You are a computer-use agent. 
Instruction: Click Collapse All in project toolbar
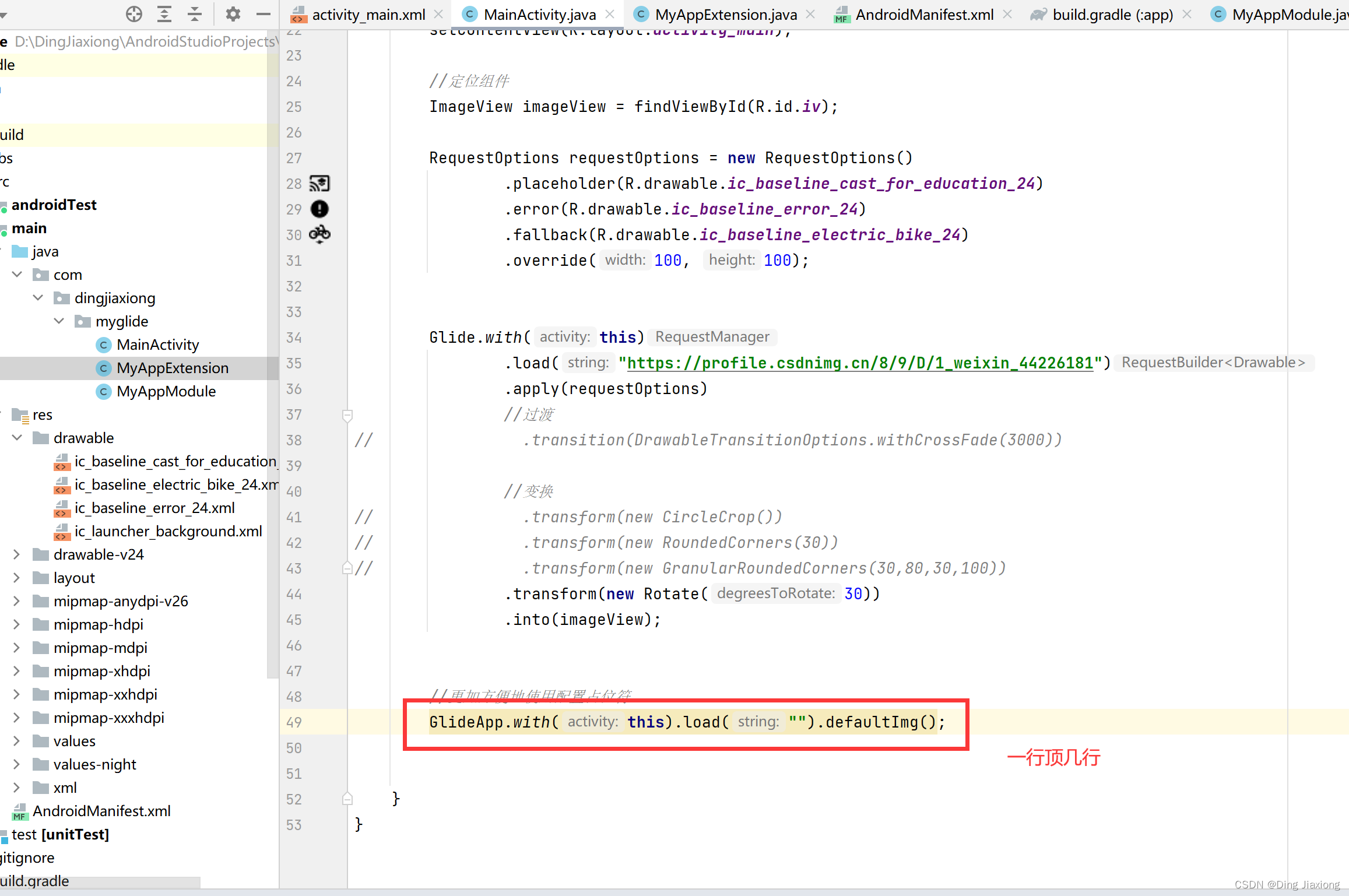click(x=195, y=14)
